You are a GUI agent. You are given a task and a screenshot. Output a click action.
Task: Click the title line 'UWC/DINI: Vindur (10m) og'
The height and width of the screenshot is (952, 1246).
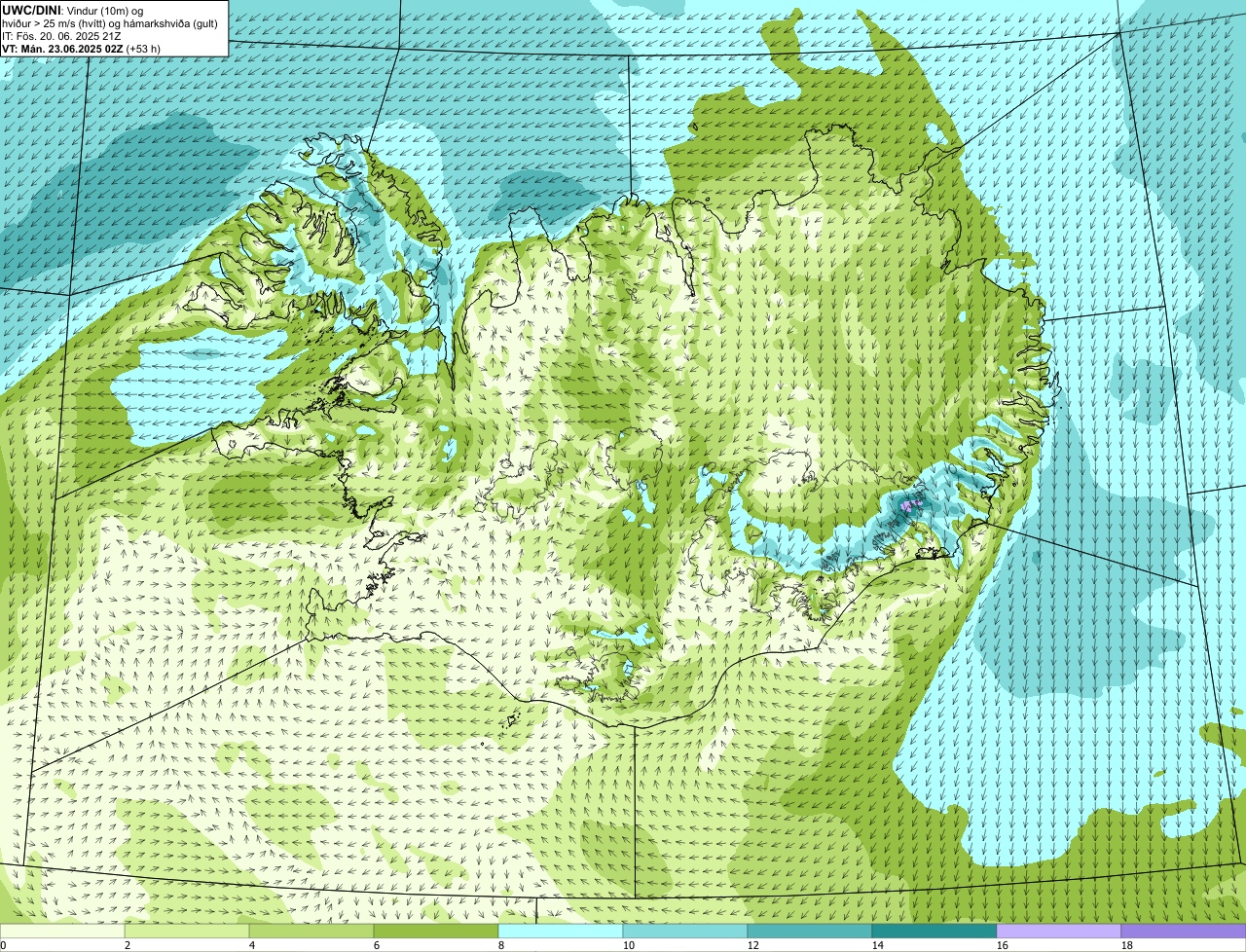pyautogui.click(x=73, y=10)
